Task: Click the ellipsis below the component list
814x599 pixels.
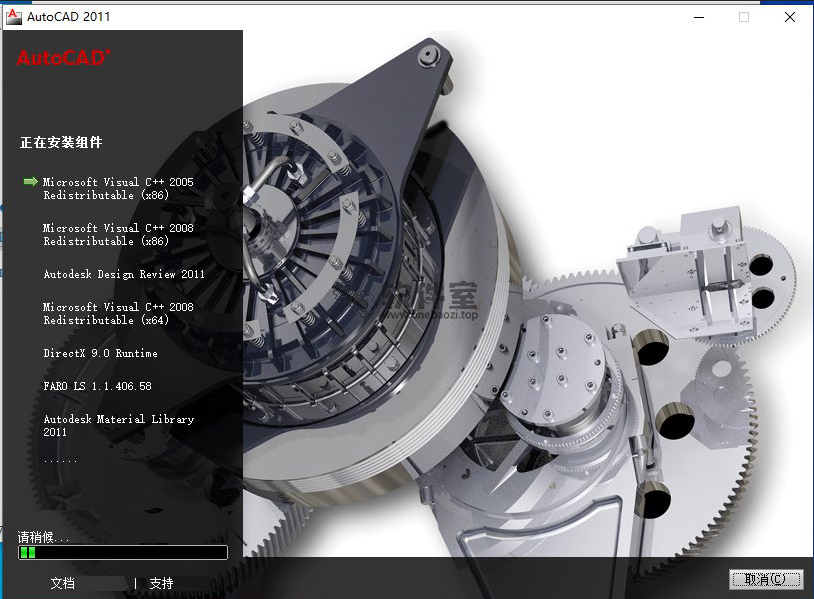Action: [60, 460]
